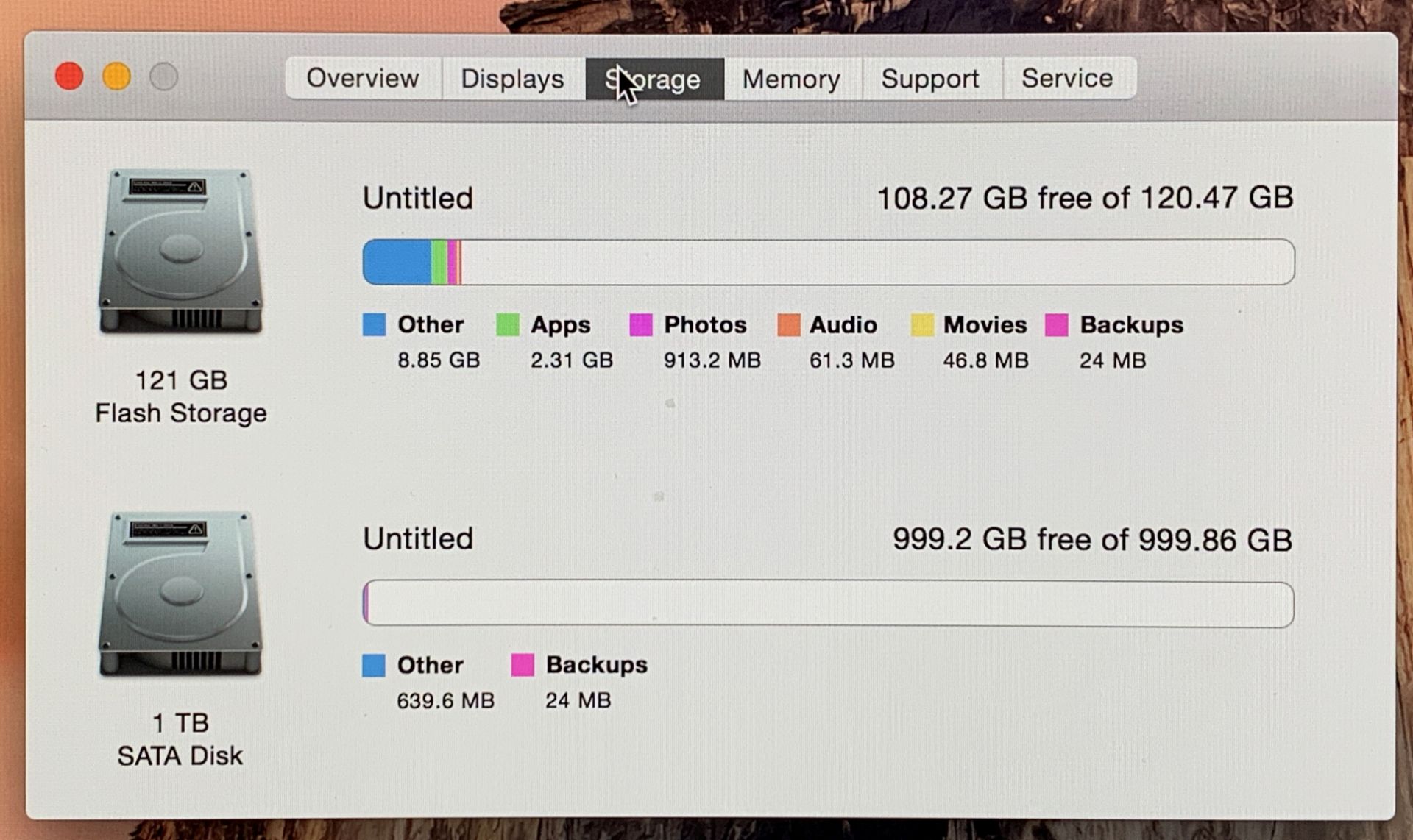Click the Support tab

(x=929, y=78)
